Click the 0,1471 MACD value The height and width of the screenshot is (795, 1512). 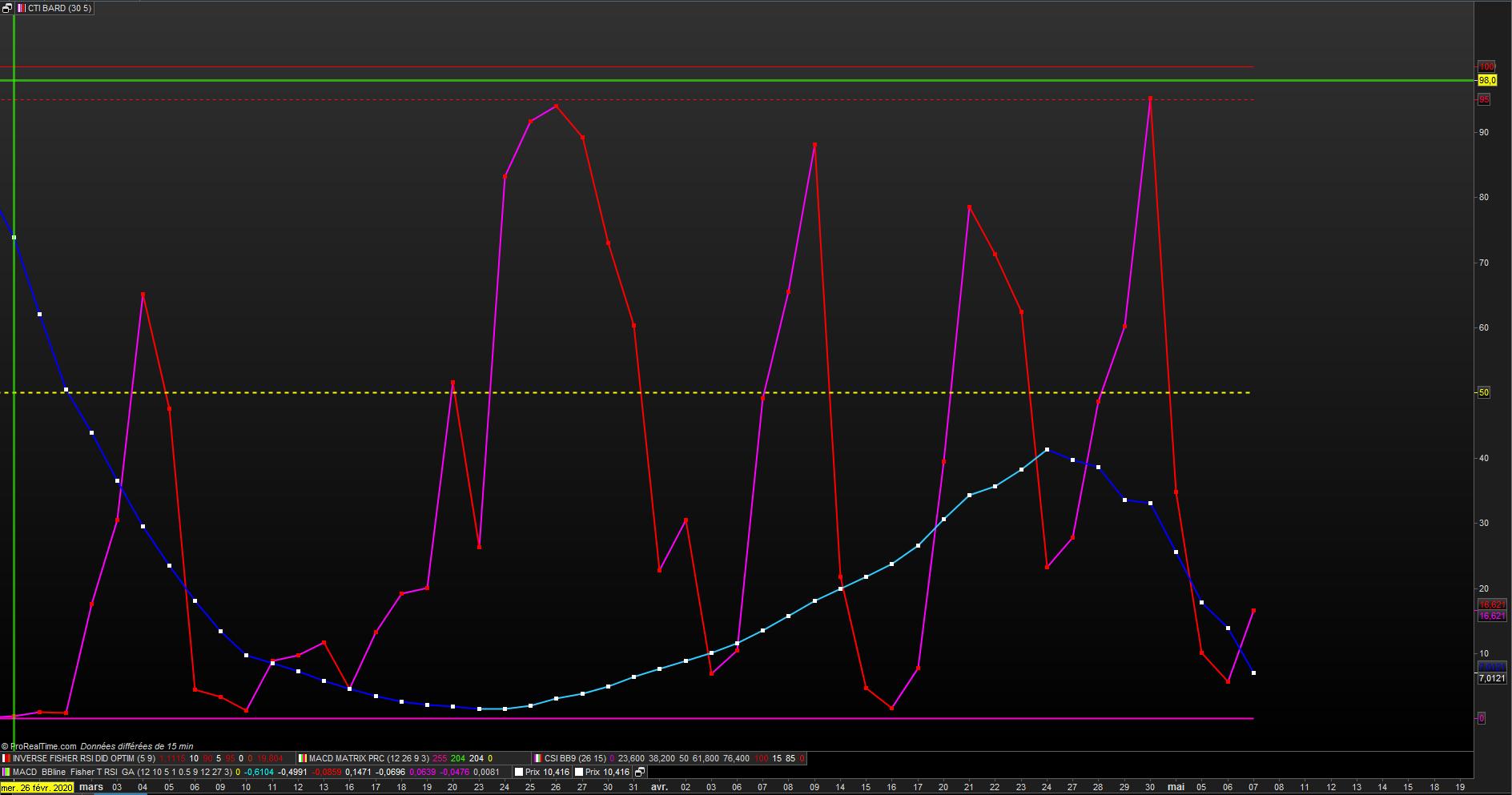[x=360, y=772]
